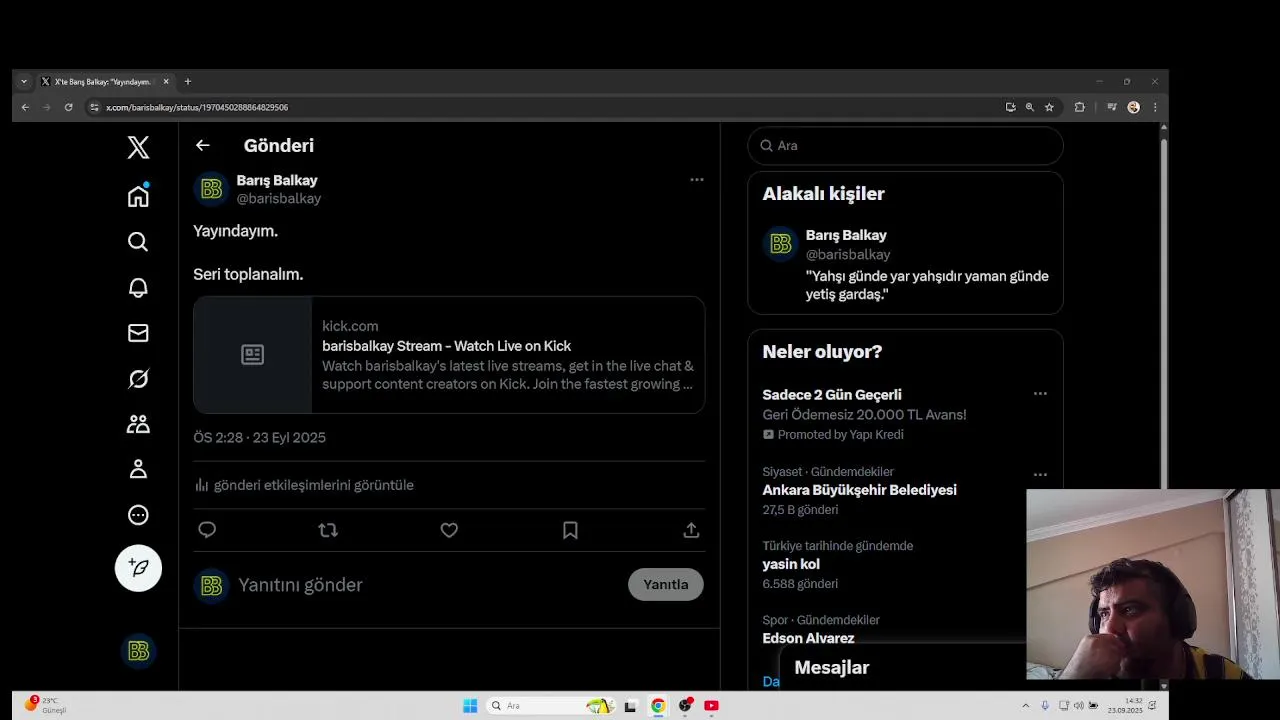1280x720 pixels.
Task: Open the three-dot menu on Barış Balkay's post
Action: [x=697, y=180]
